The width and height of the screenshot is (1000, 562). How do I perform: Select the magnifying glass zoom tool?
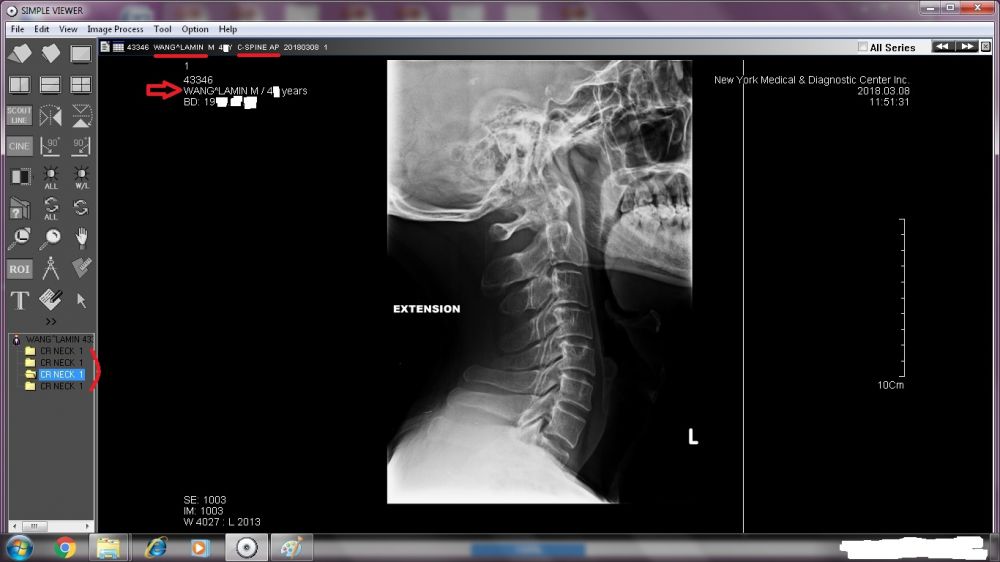pyautogui.click(x=50, y=238)
